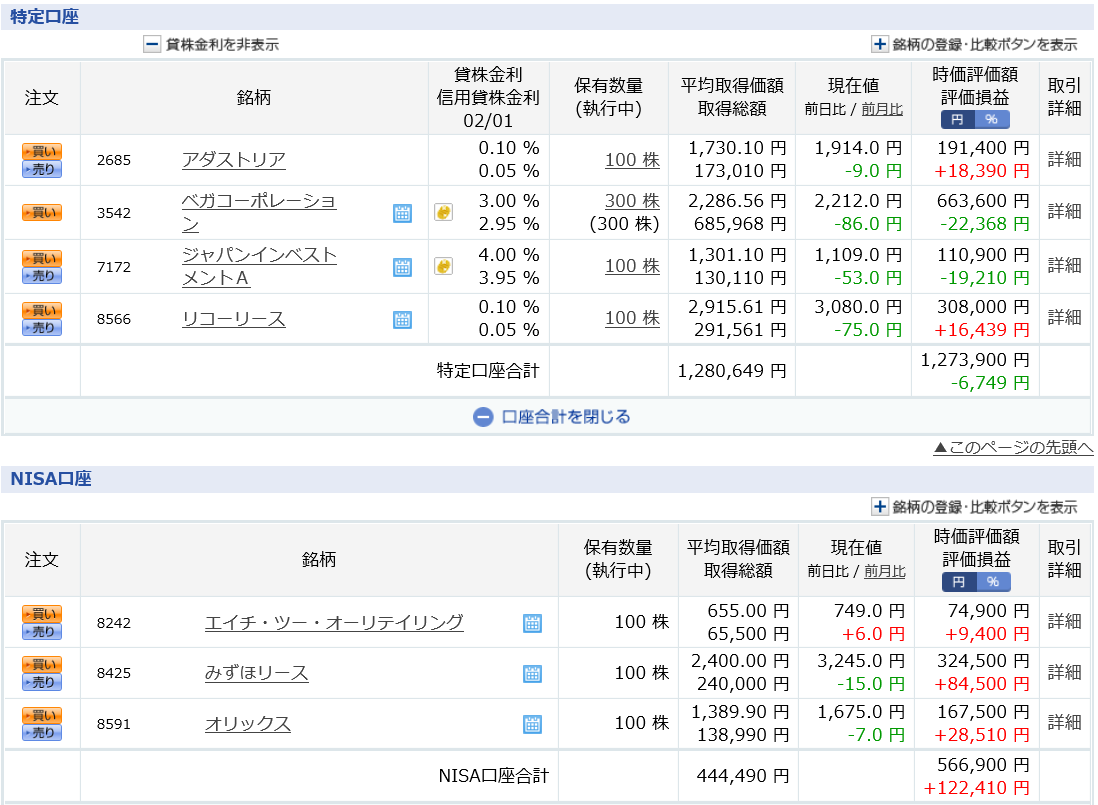The image size is (1098, 805).
Task: Collapse totals with 口座合計を閉じる
Action: 552,417
